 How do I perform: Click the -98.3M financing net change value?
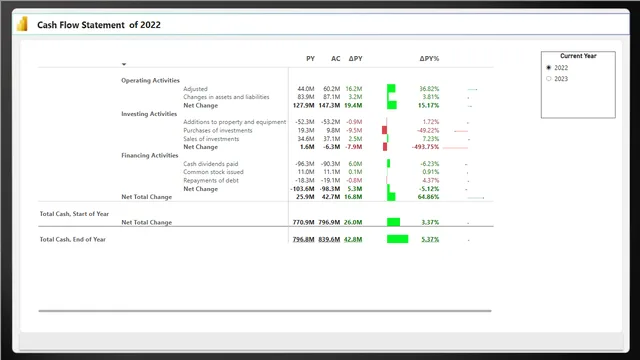[x=330, y=189]
